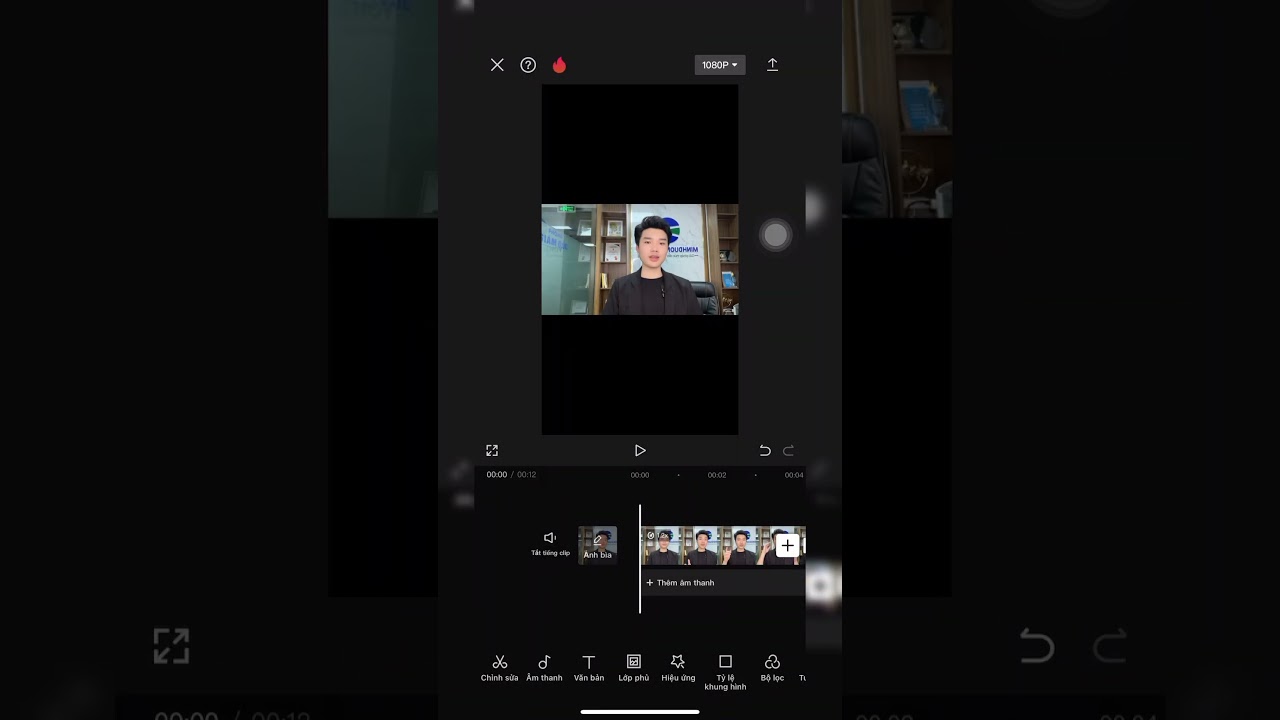Viewport: 1280px width, 720px height.
Task: Edit the Ảnh bìa cover thumbnail
Action: click(x=597, y=544)
